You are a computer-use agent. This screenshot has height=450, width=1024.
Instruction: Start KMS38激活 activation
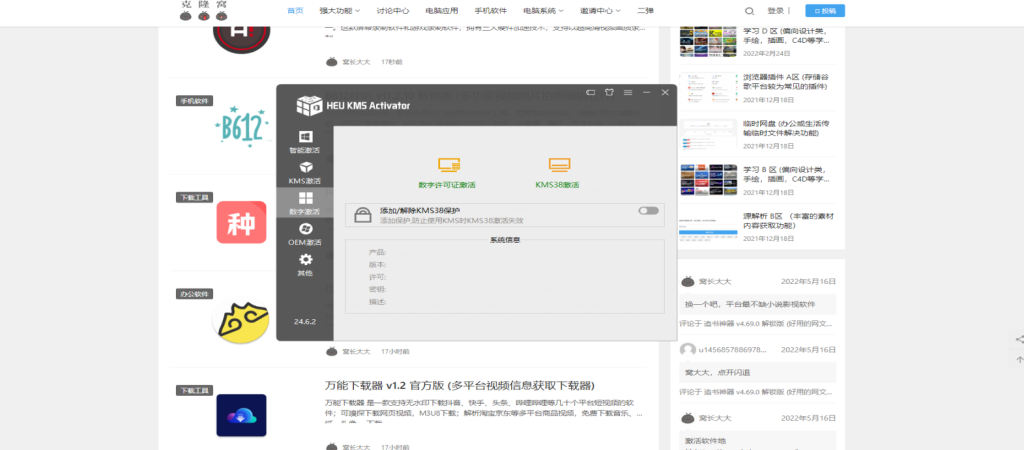pyautogui.click(x=558, y=173)
